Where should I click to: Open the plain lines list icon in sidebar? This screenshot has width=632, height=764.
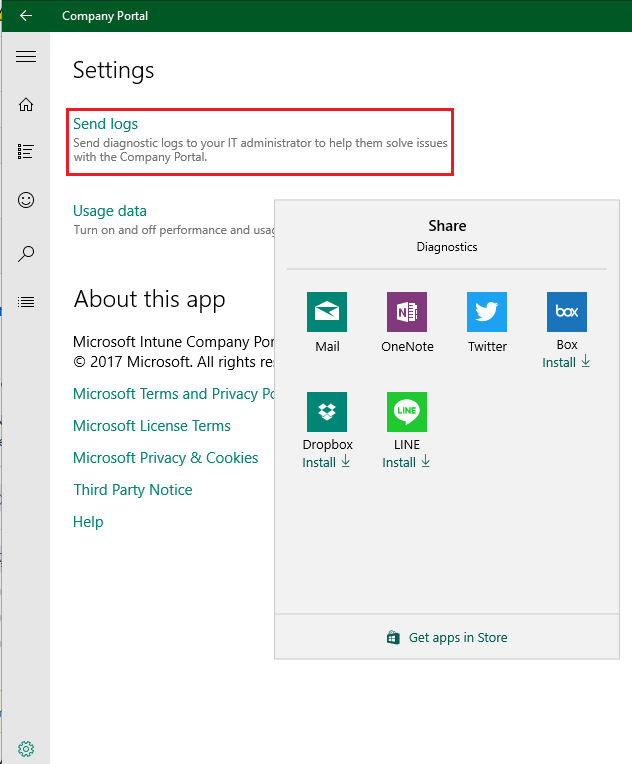point(26,302)
